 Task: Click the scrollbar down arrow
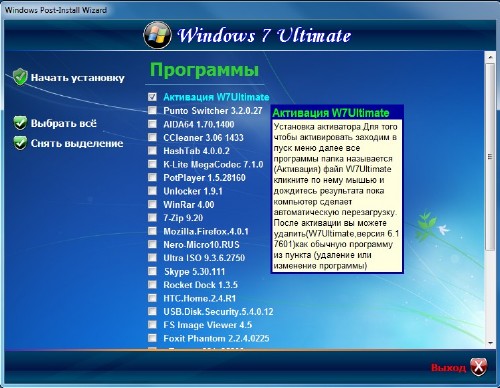[x=490, y=343]
